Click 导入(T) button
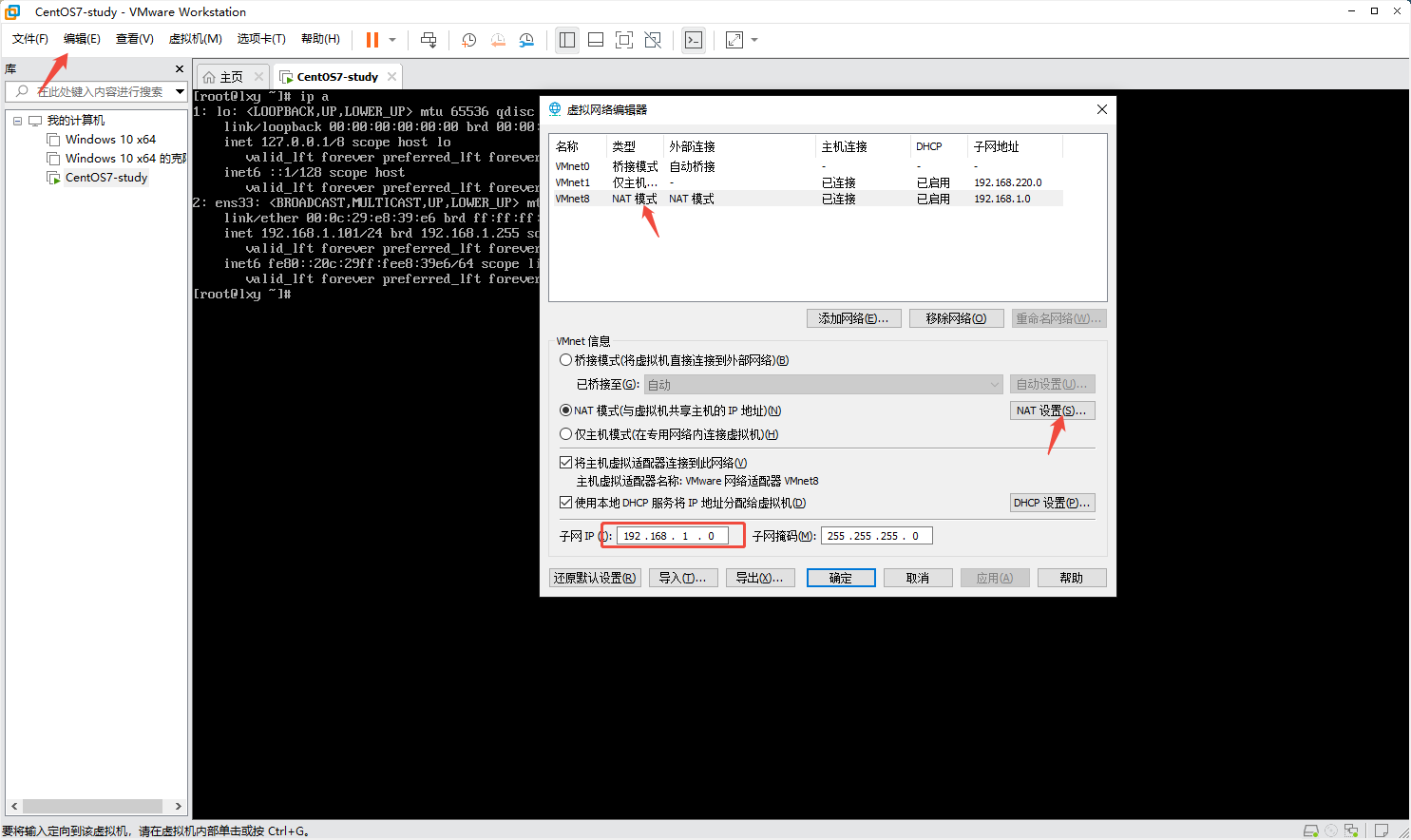This screenshot has width=1411, height=840. [682, 578]
